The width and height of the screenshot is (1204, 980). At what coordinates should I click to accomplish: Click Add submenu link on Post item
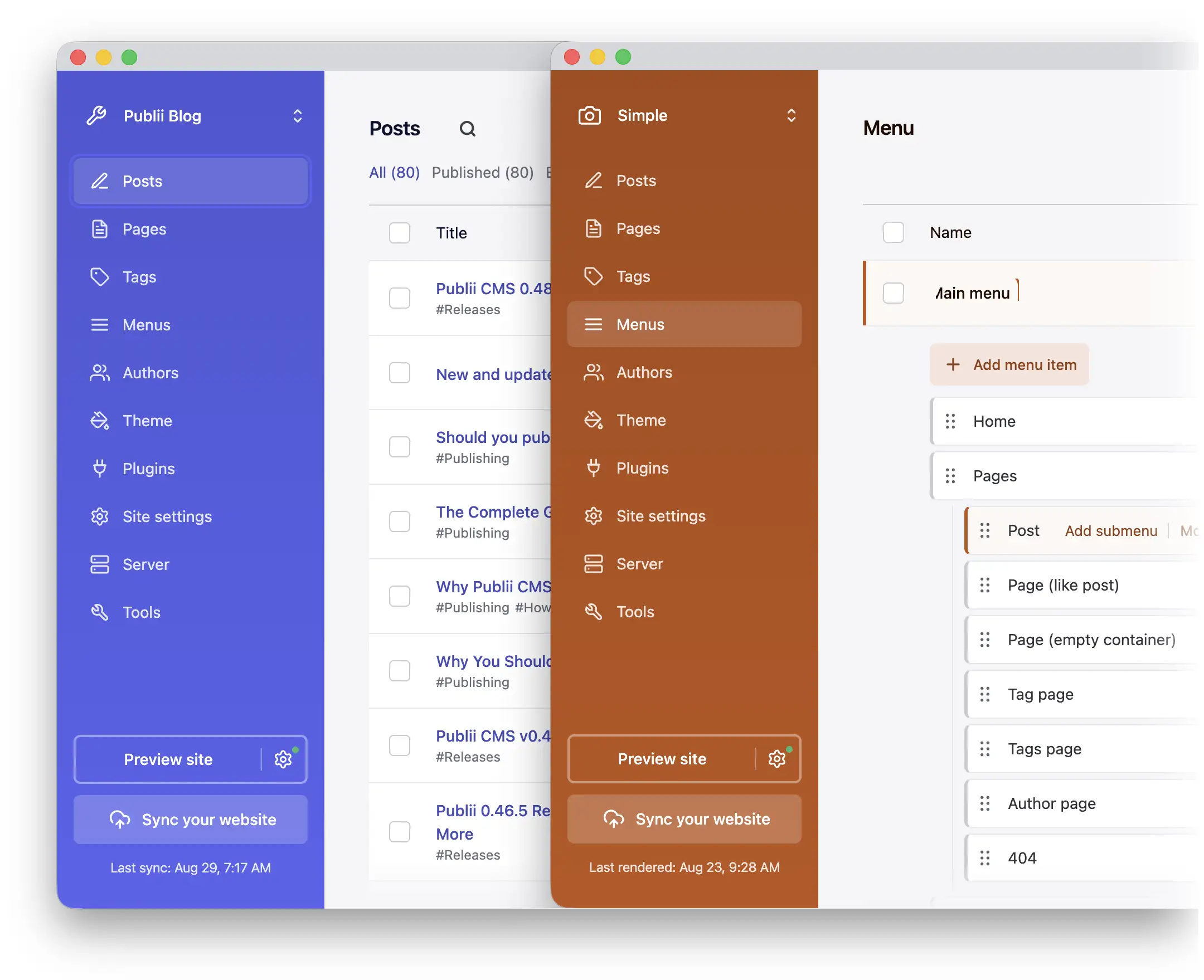tap(1111, 530)
